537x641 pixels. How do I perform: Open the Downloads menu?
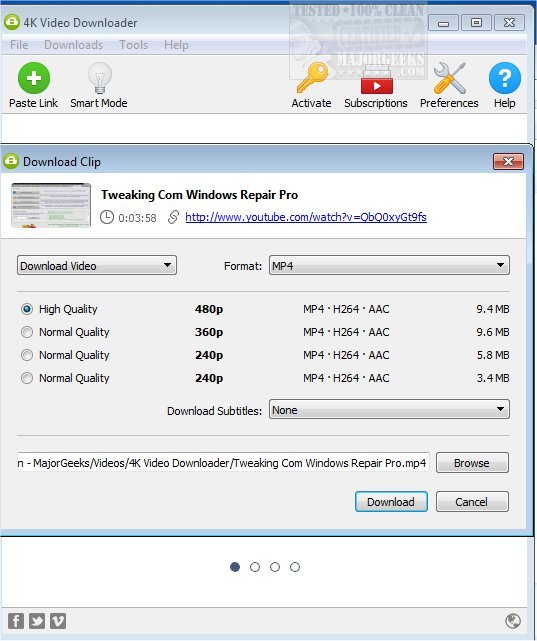74,45
